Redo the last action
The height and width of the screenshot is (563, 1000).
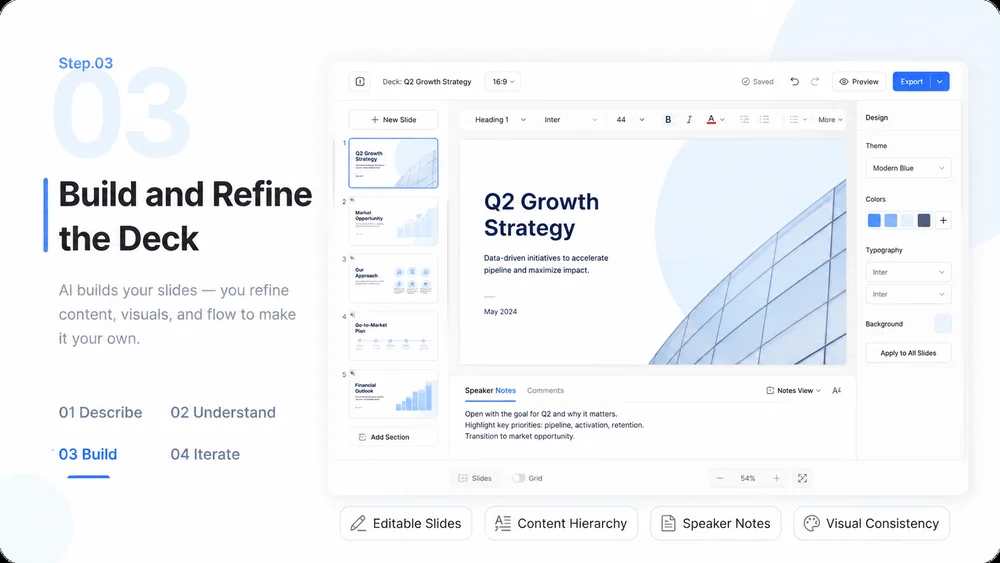pyautogui.click(x=814, y=82)
